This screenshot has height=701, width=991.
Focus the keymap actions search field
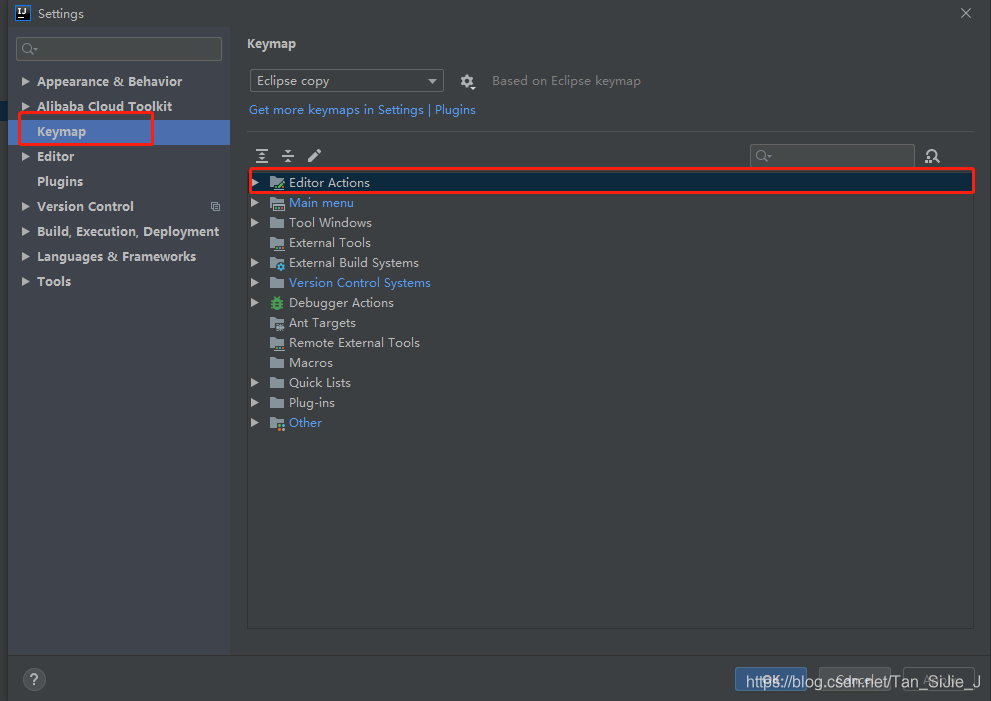832,156
